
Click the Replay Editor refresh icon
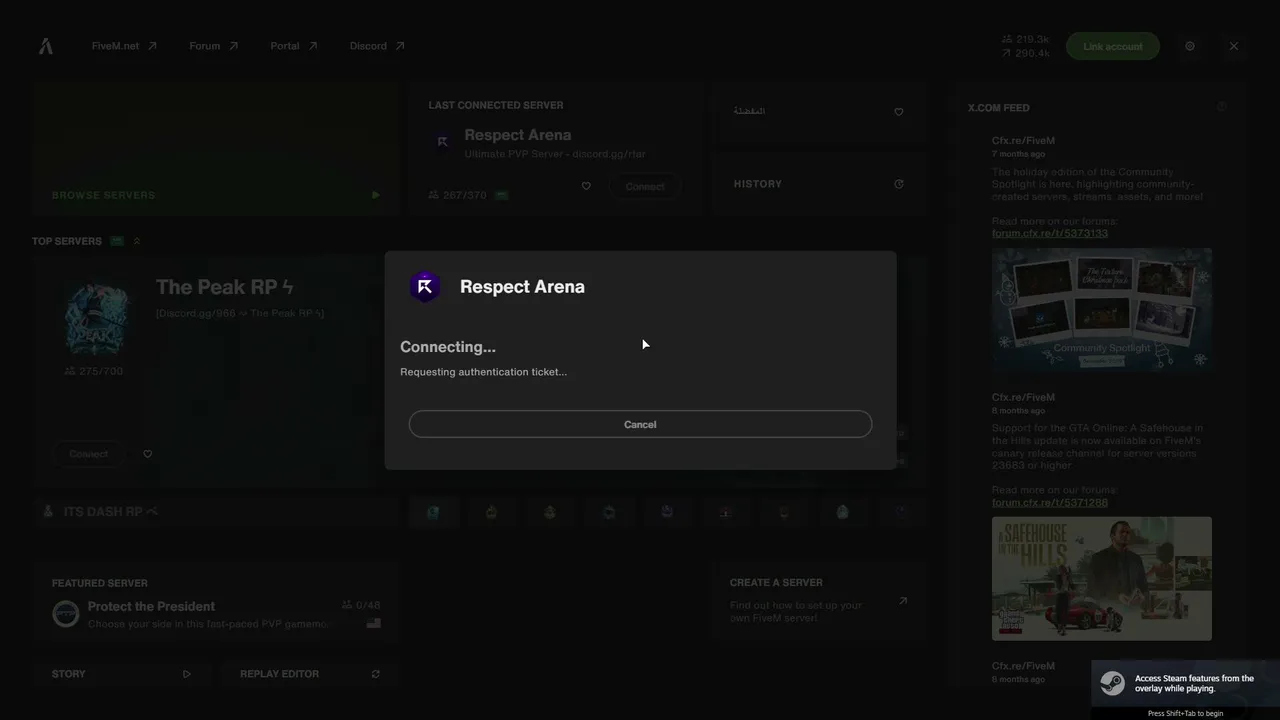click(376, 674)
